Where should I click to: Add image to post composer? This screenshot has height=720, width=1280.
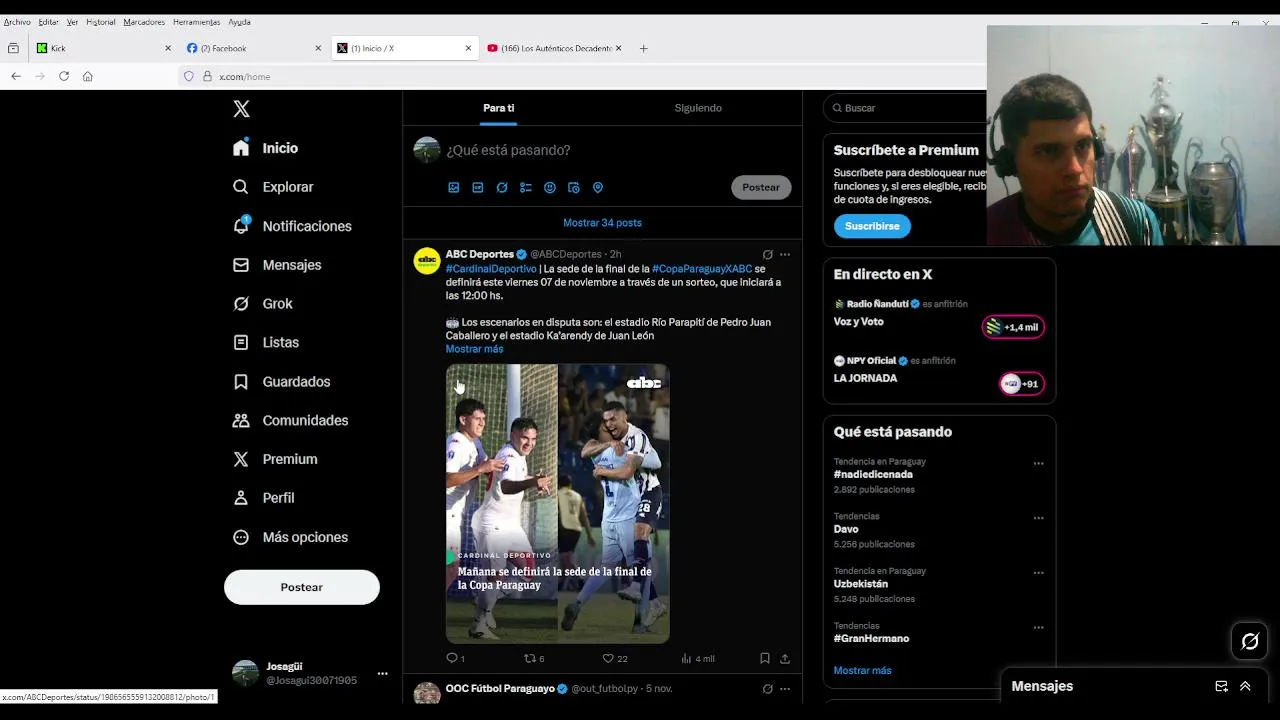(454, 187)
